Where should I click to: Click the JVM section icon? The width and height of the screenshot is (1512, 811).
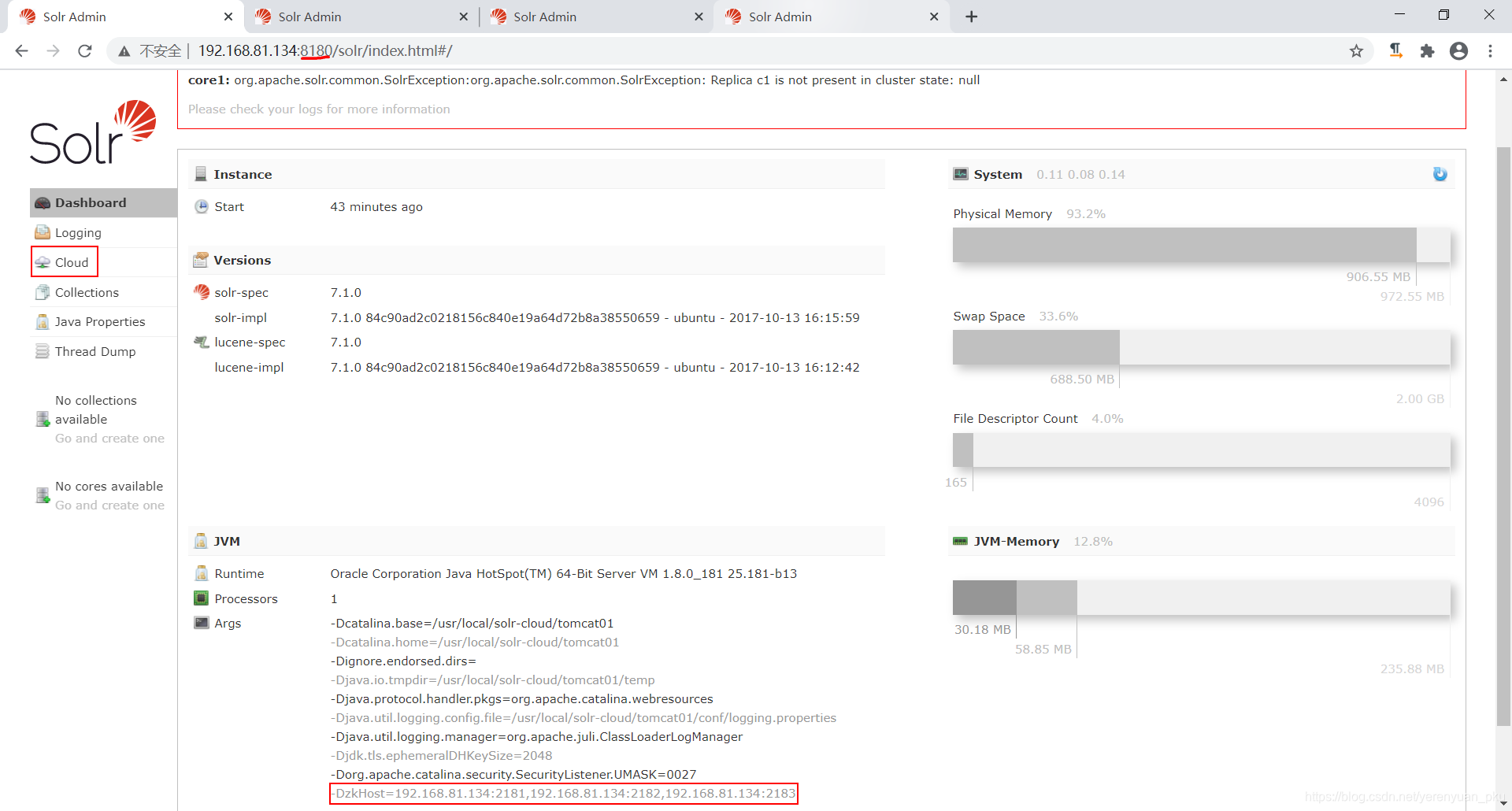201,541
